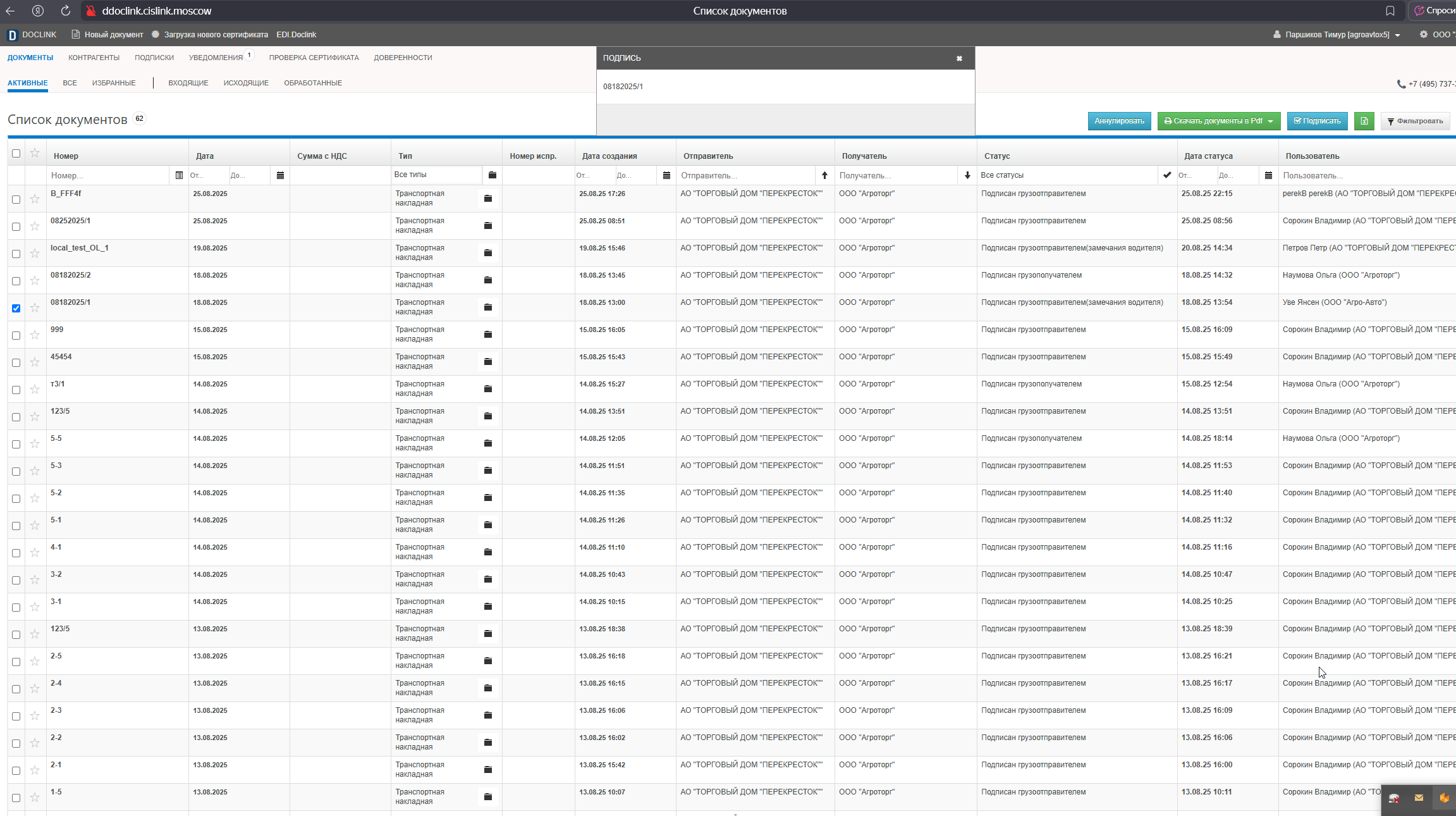
Task: Bookmark this page via bookmark icon
Action: tap(1390, 11)
